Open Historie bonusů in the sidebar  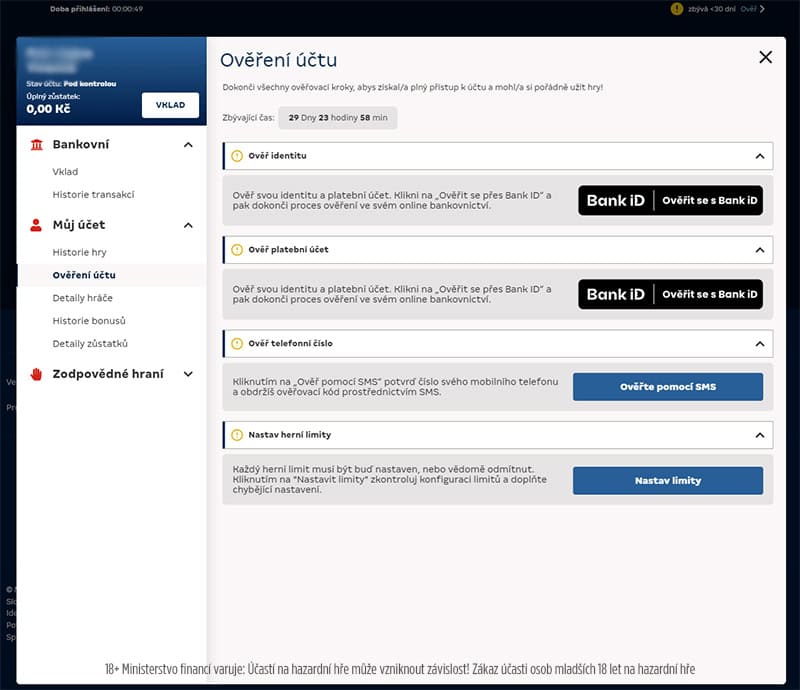coord(89,321)
